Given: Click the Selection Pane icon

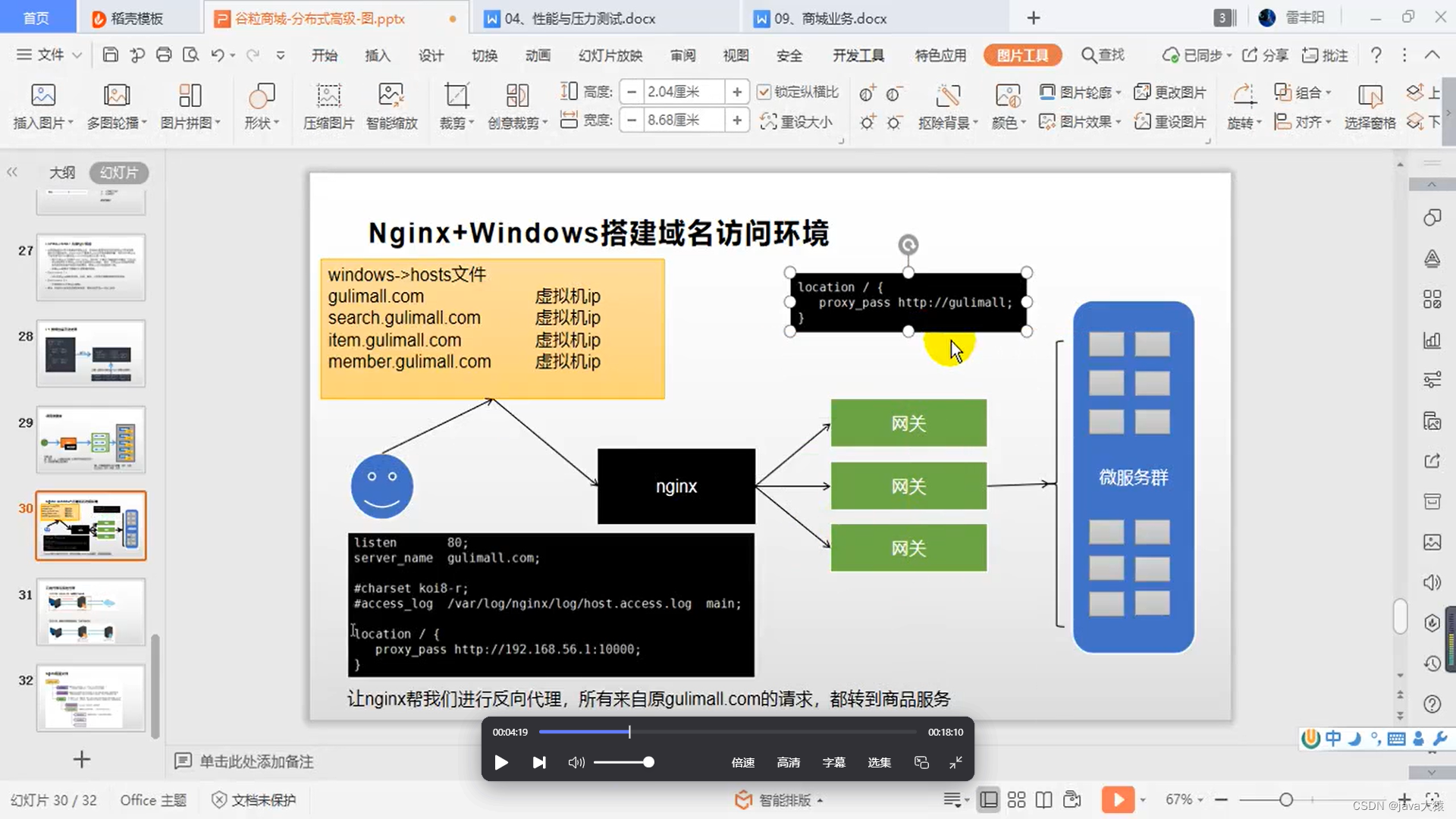Looking at the screenshot, I should (x=1370, y=96).
